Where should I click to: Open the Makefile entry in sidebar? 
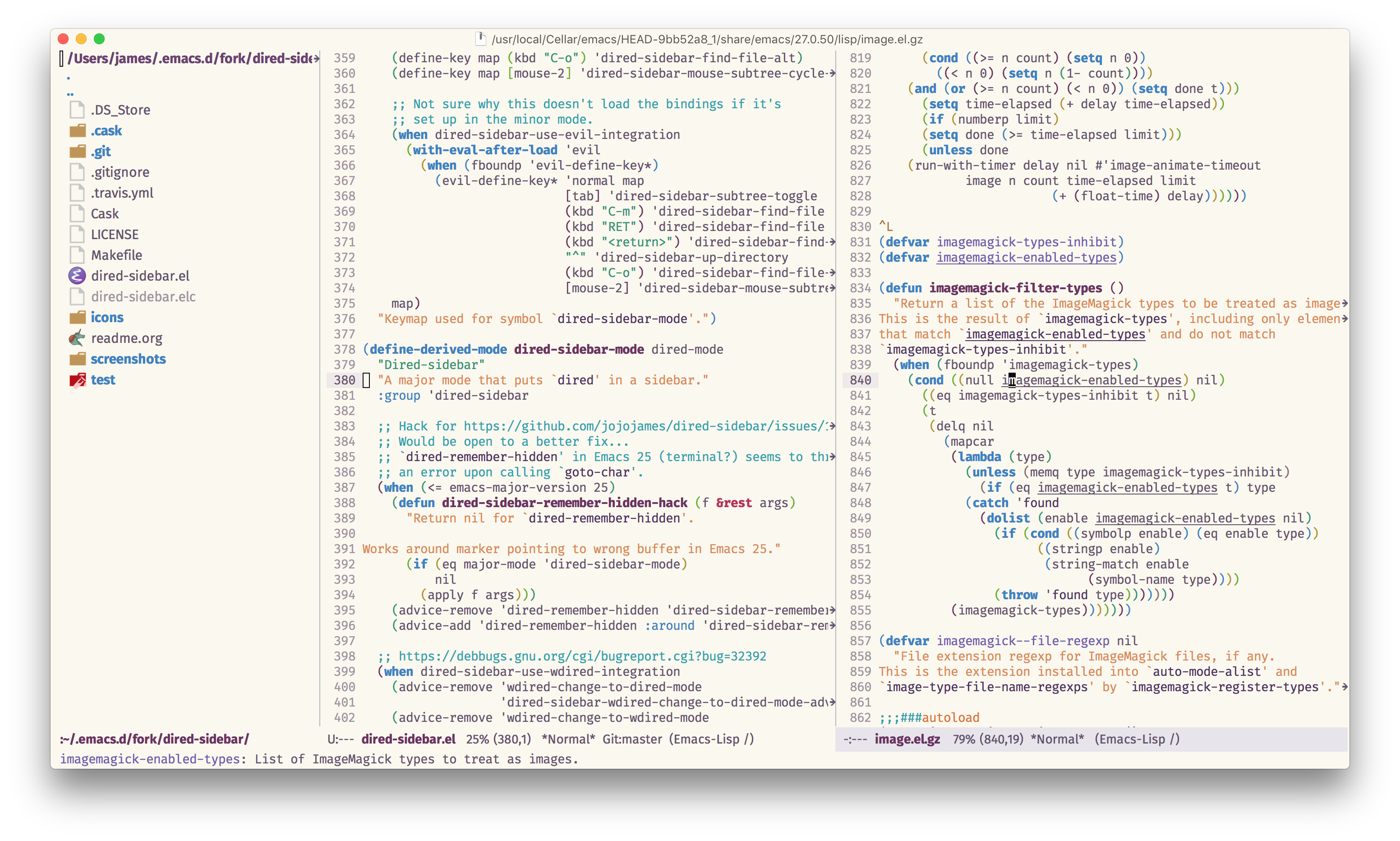pos(116,255)
